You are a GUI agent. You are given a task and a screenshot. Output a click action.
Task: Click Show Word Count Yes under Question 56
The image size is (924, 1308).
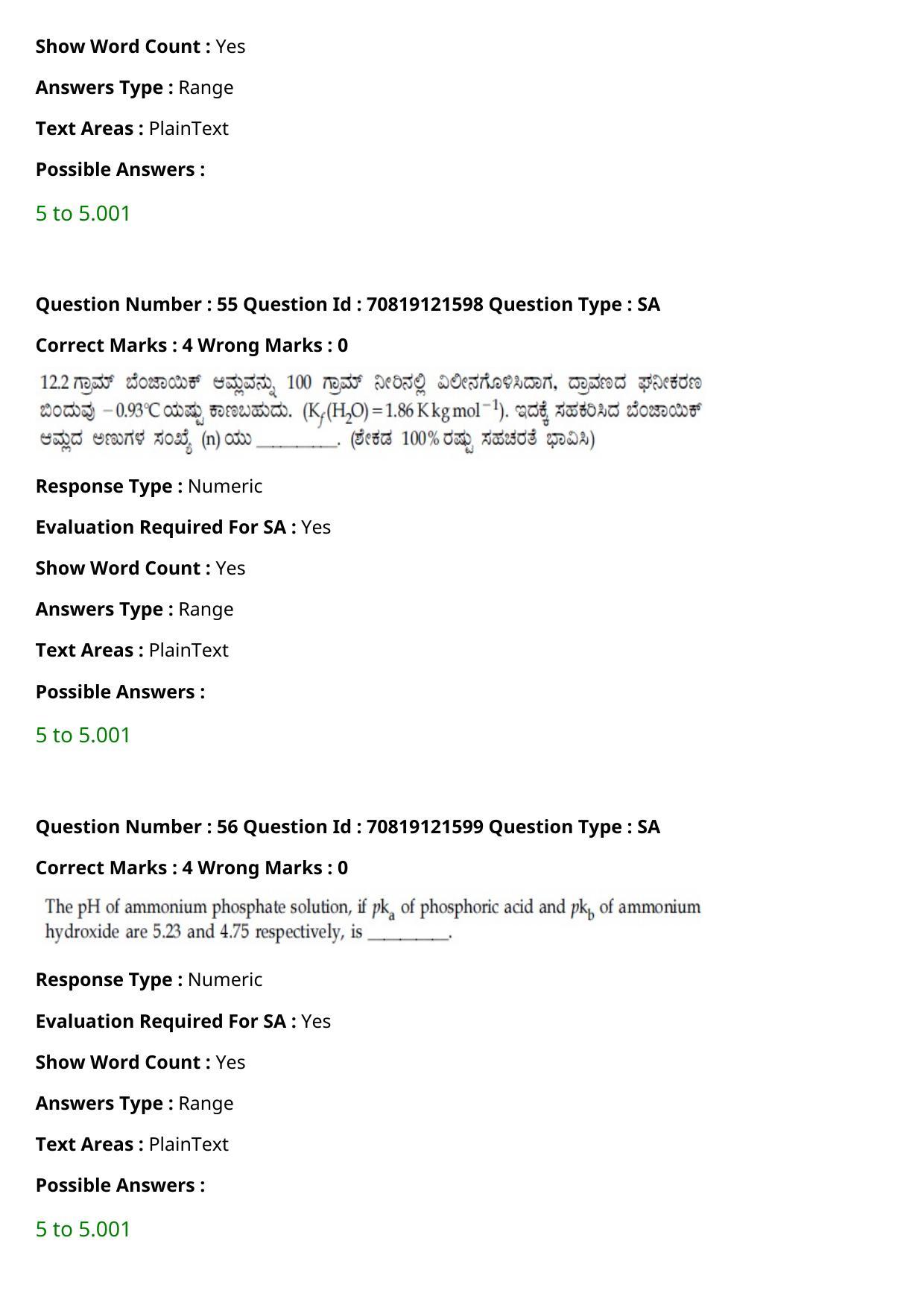coord(140,1062)
